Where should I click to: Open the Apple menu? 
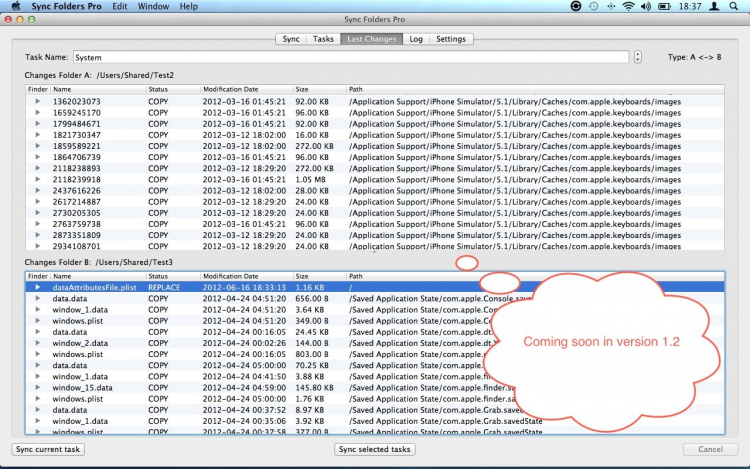[x=16, y=6]
